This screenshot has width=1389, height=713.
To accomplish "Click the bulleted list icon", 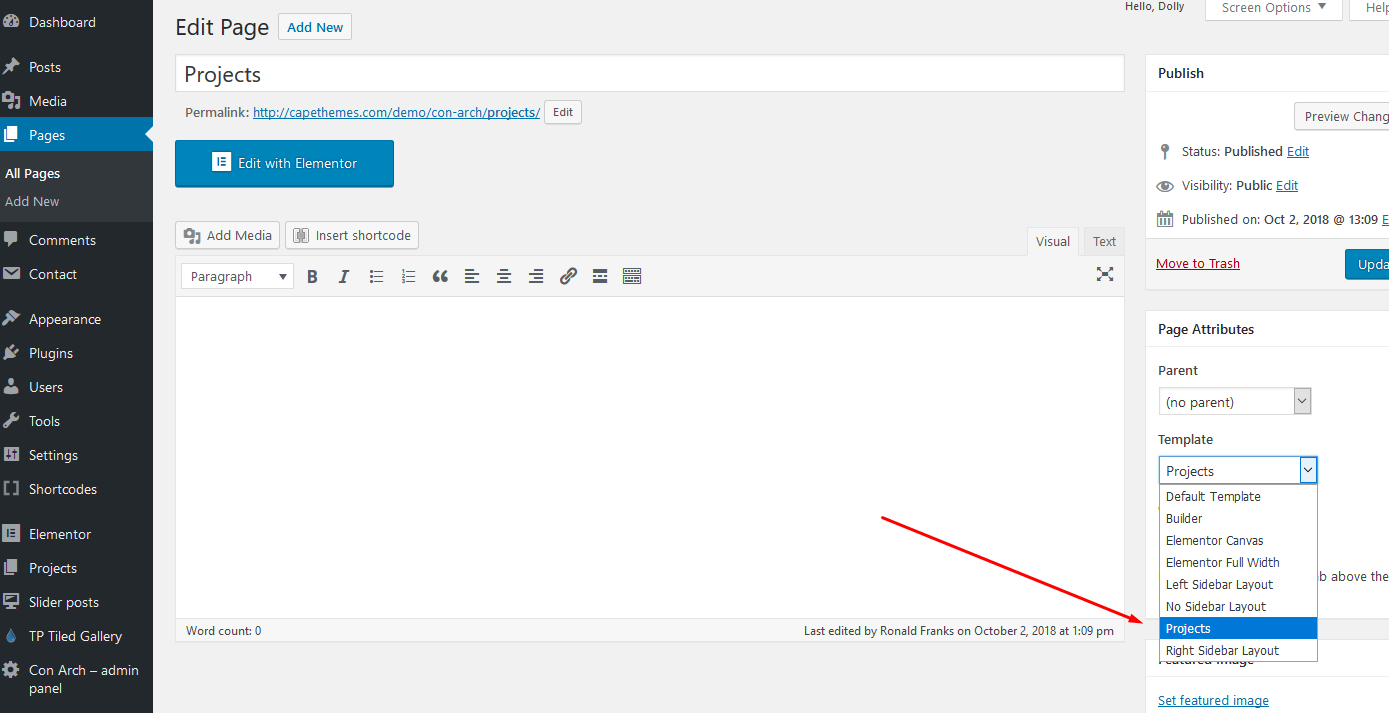I will click(376, 277).
